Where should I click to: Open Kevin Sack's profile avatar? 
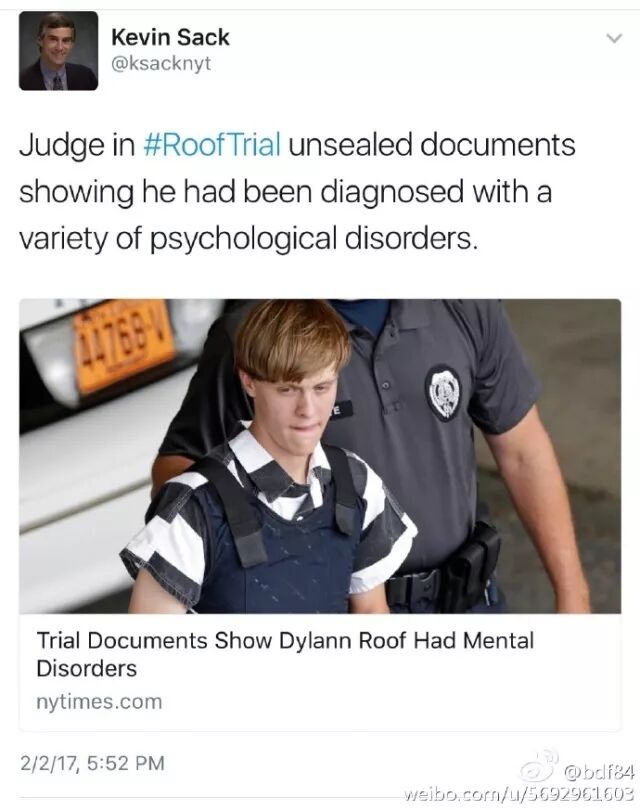click(x=58, y=51)
